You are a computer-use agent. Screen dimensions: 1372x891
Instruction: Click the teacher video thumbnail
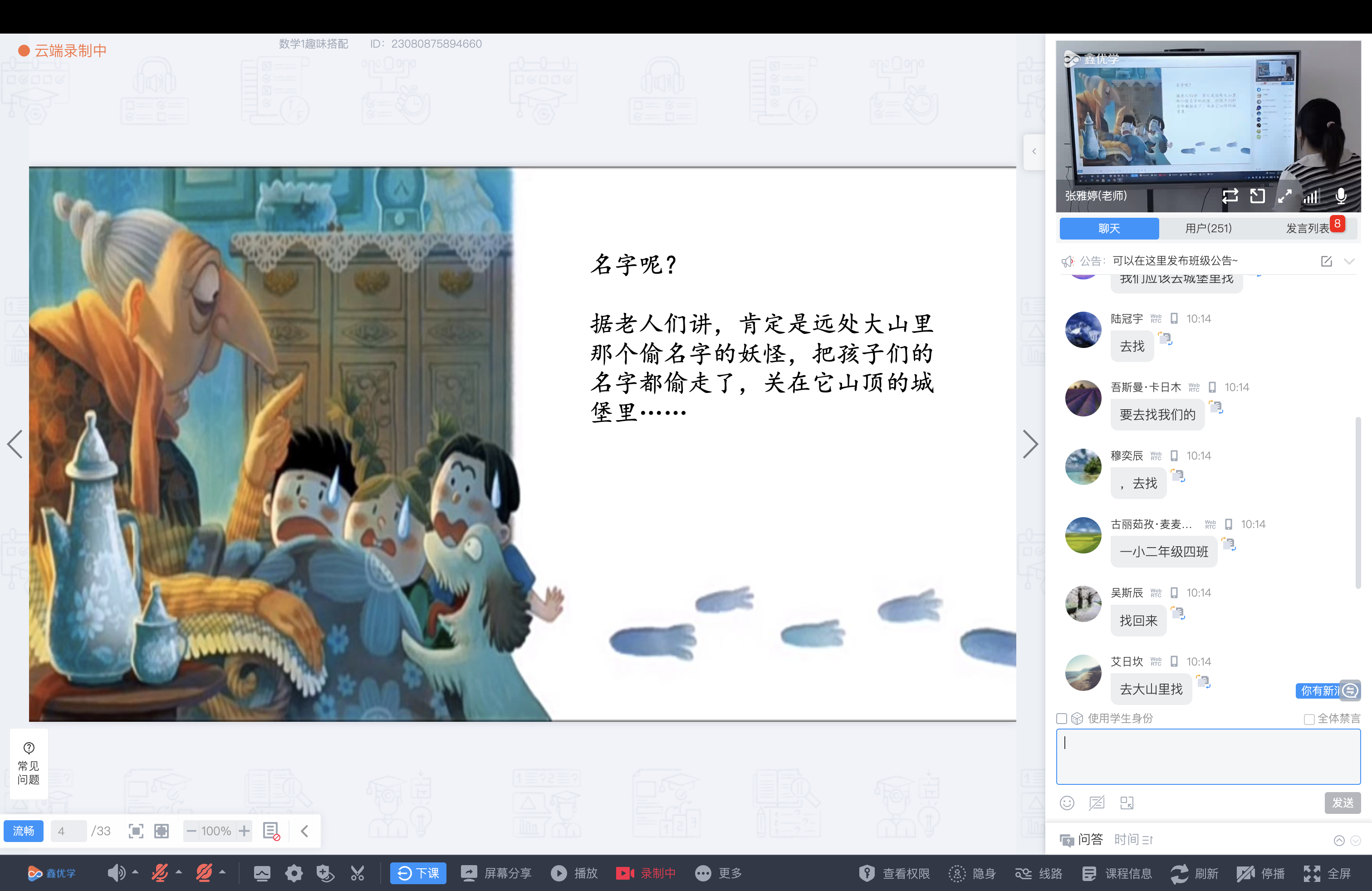click(1208, 126)
